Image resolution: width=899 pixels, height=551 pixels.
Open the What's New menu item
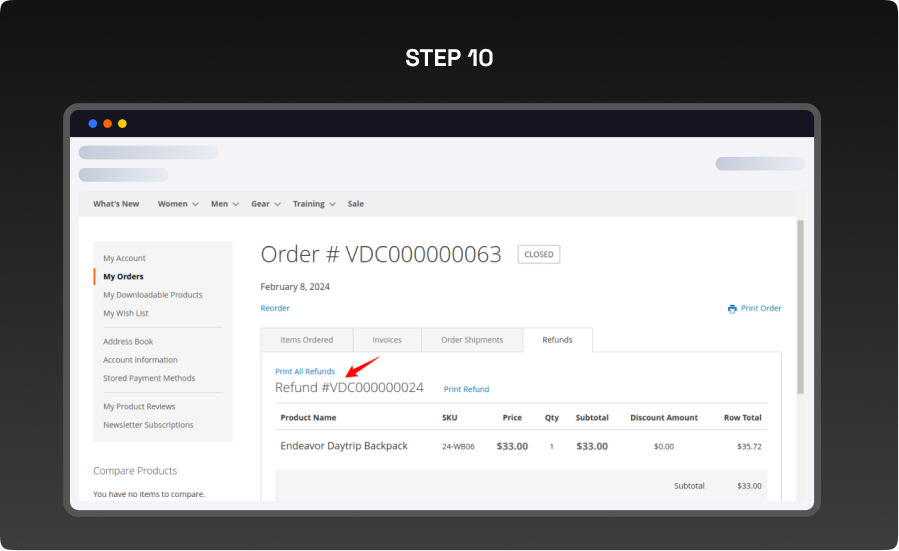(x=116, y=204)
